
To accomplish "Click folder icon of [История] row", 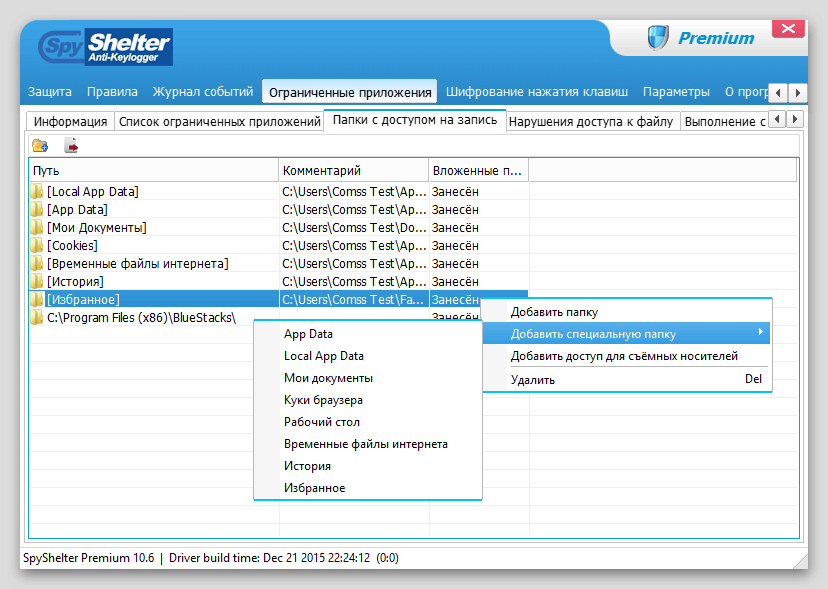I will coord(36,281).
